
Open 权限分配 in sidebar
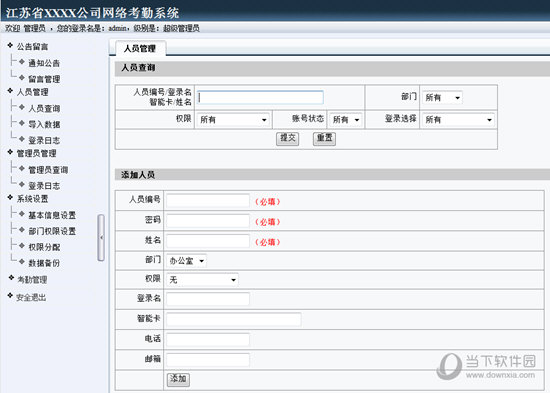click(44, 247)
